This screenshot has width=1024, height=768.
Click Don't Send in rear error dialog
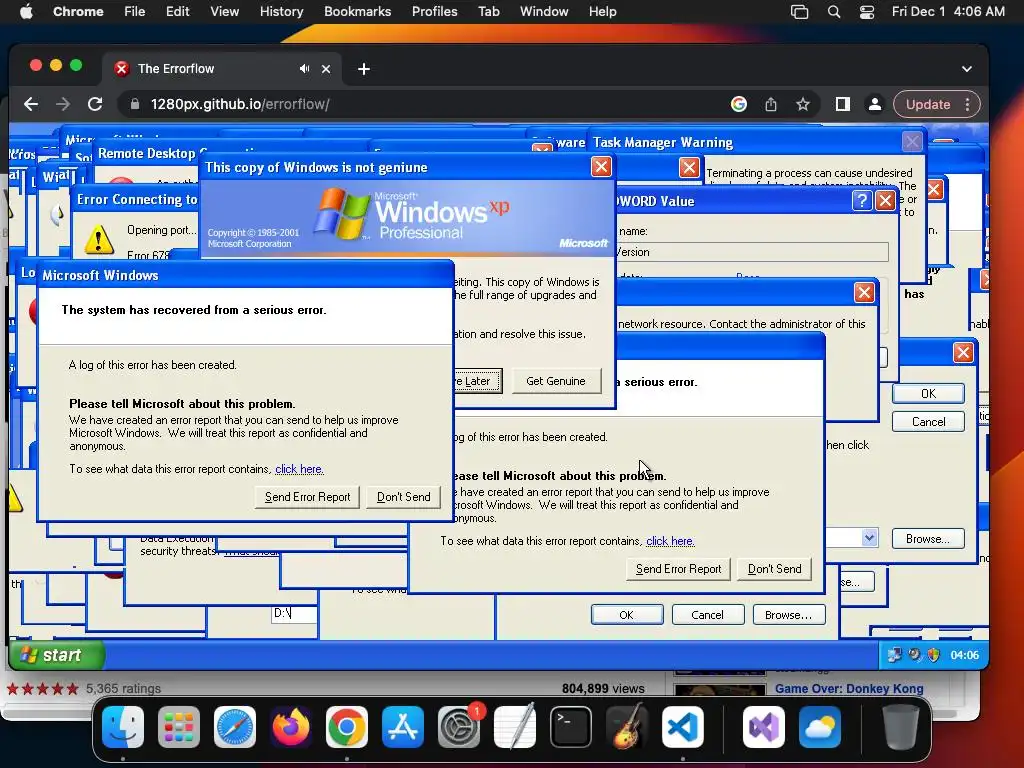(775, 569)
